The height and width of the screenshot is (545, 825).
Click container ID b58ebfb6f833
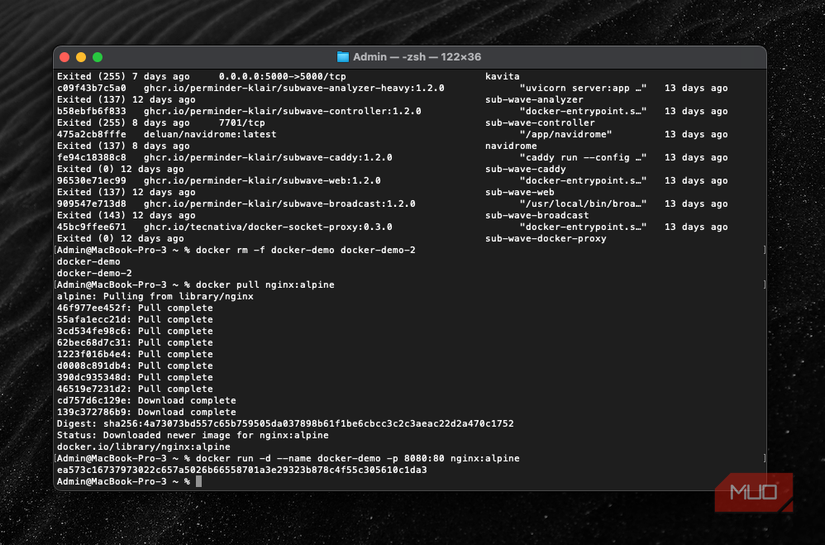coord(92,111)
